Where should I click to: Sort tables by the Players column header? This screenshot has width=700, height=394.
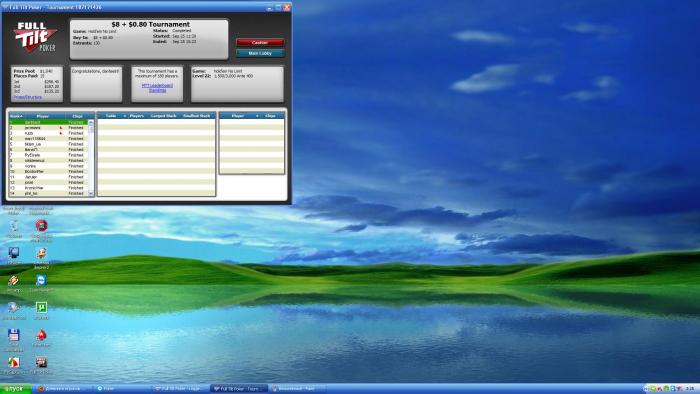pyautogui.click(x=137, y=116)
